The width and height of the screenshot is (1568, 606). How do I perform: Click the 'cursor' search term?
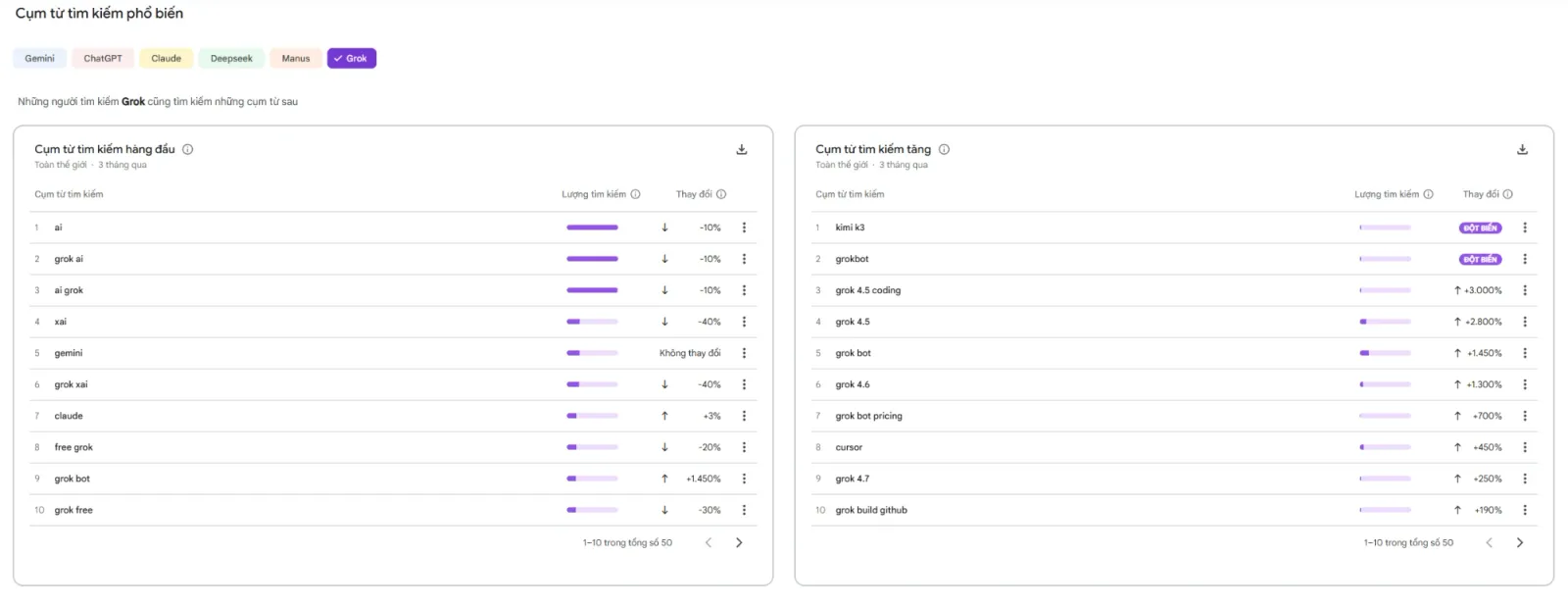tap(849, 447)
